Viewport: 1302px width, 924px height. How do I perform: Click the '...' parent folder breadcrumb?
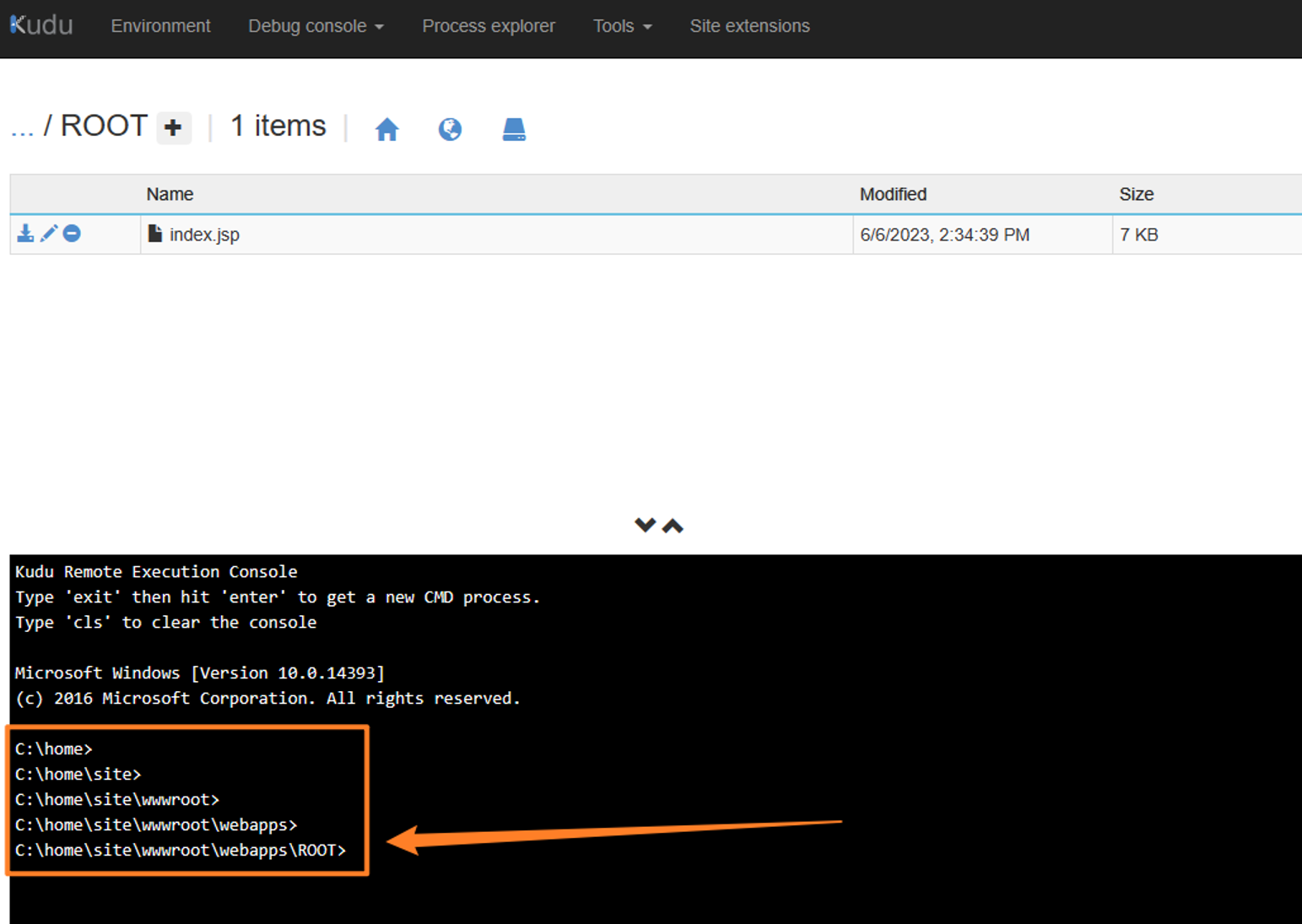click(x=22, y=127)
